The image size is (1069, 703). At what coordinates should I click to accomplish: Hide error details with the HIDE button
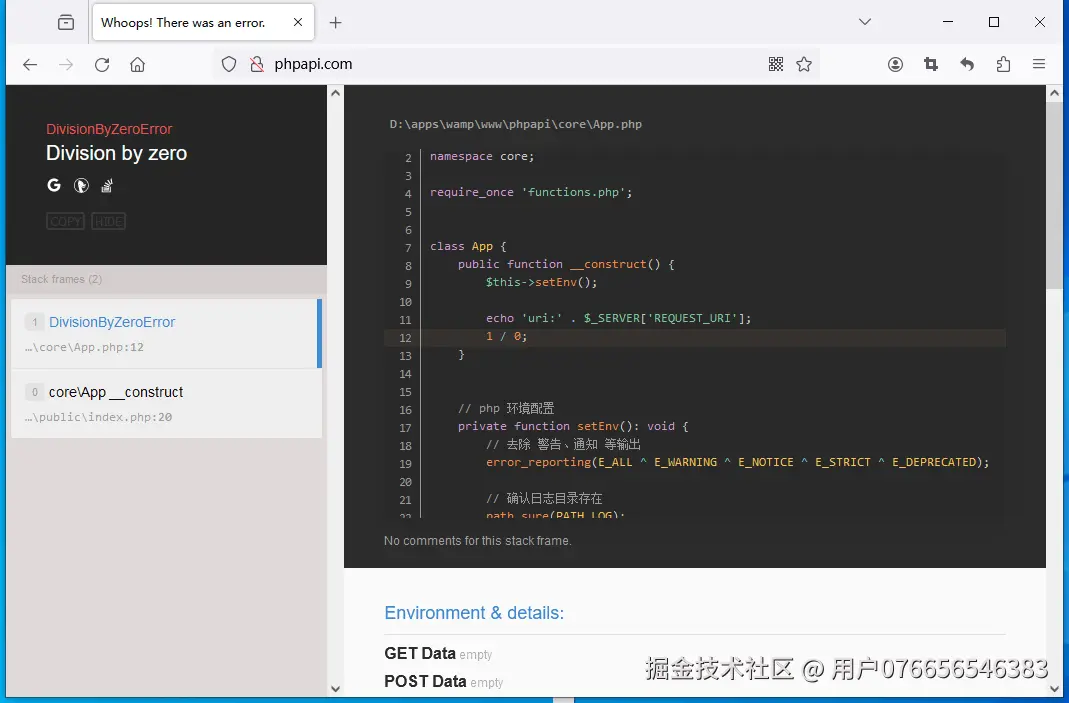[108, 221]
